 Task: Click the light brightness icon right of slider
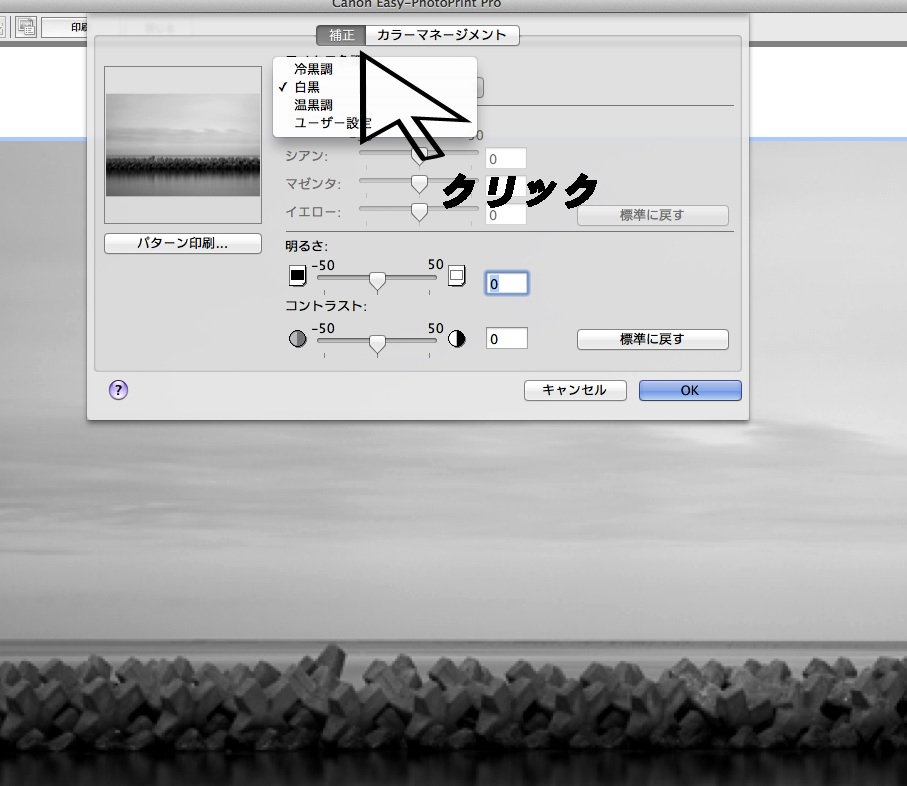(457, 276)
